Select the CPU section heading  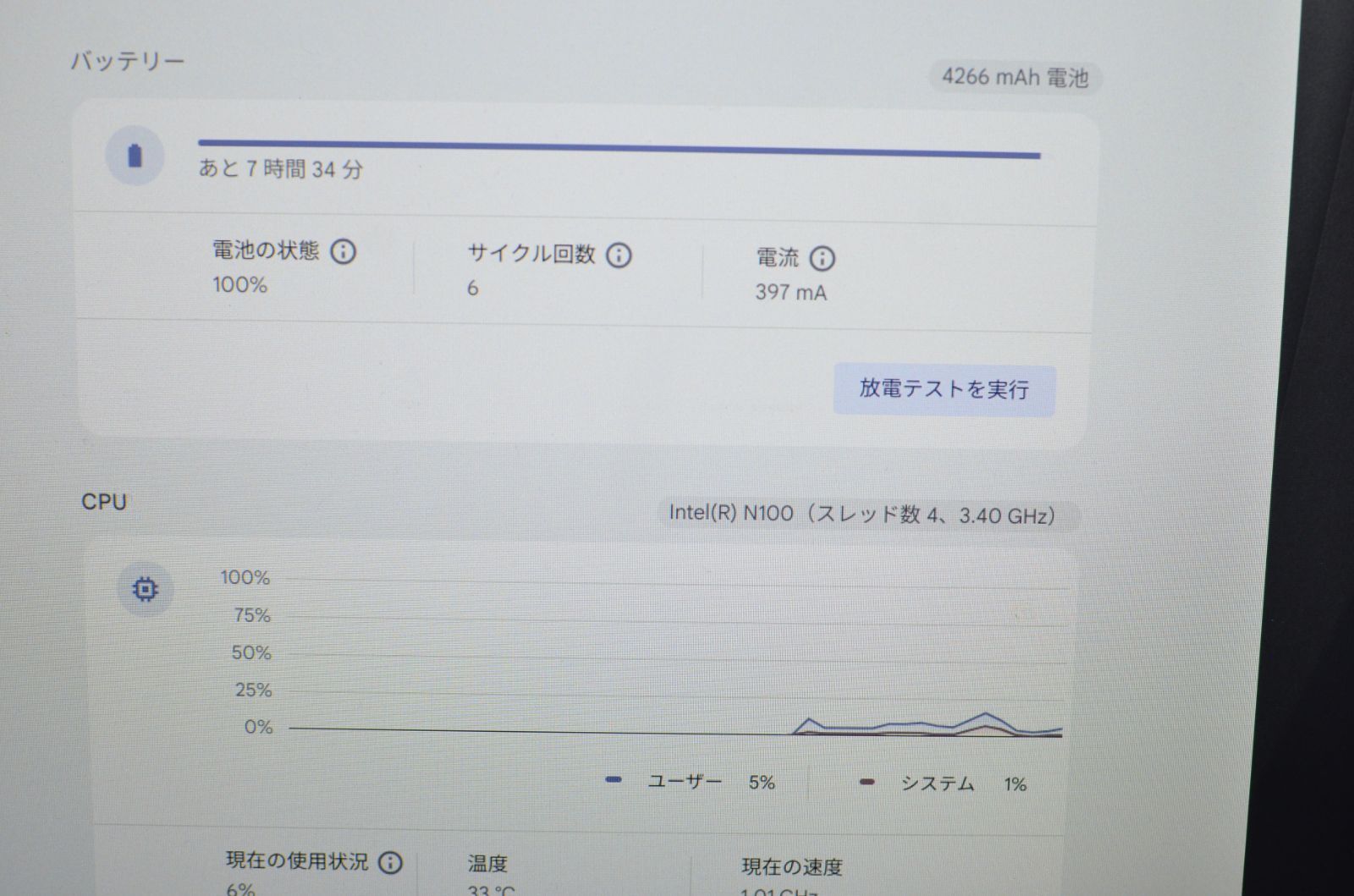coord(104,502)
